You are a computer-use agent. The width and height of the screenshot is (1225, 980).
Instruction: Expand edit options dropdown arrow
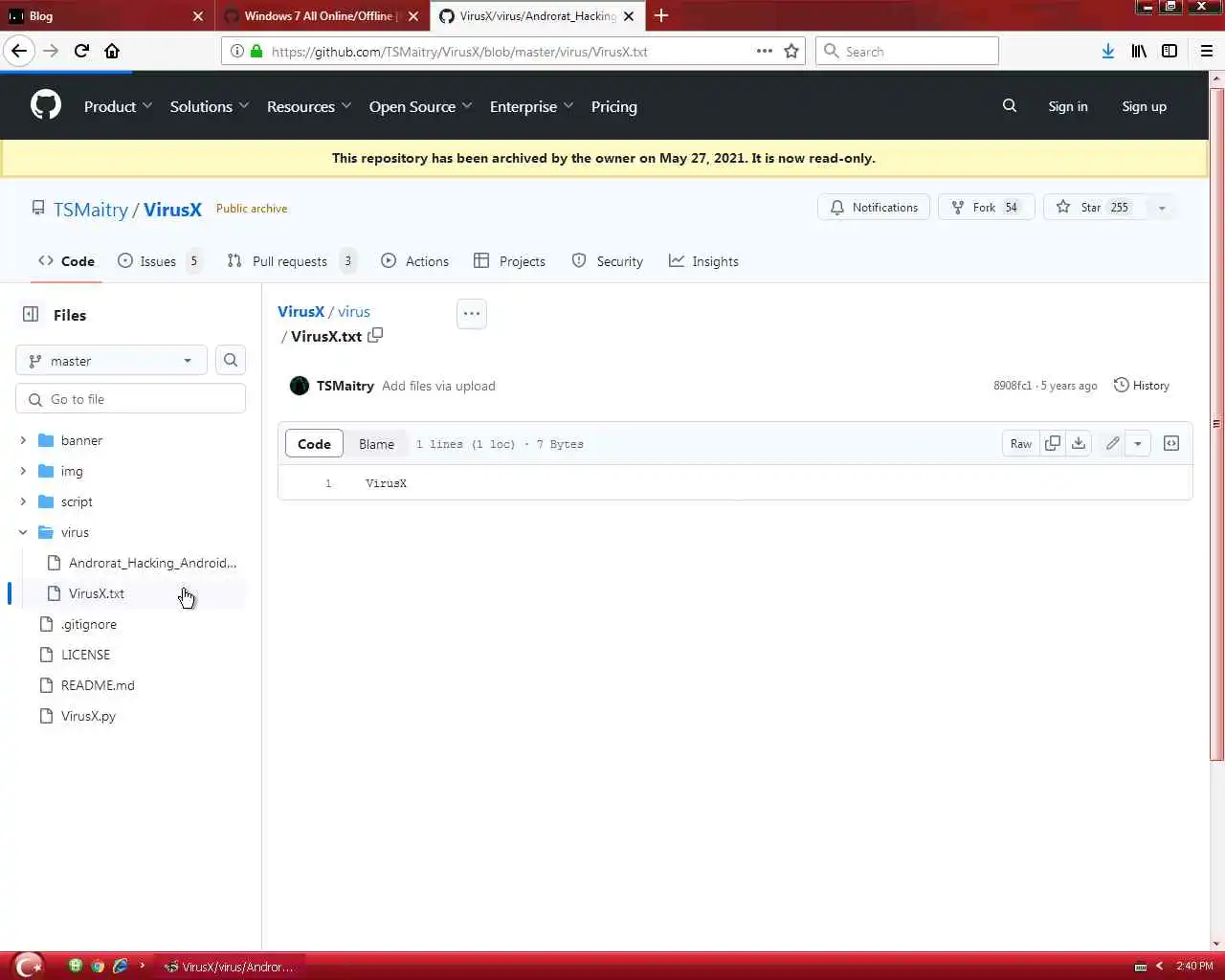tap(1137, 443)
